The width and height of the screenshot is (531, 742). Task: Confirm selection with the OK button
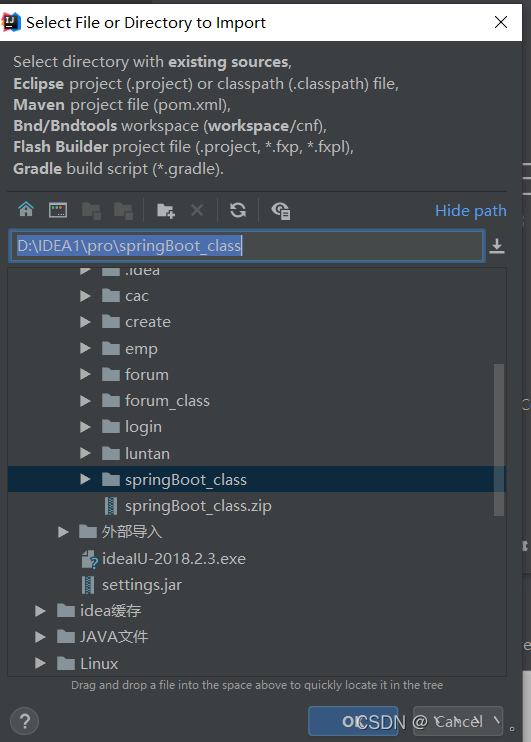coord(353,721)
